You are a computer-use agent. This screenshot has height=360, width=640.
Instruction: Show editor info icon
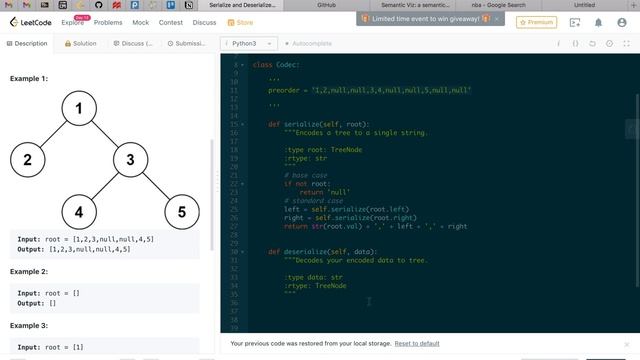click(558, 43)
